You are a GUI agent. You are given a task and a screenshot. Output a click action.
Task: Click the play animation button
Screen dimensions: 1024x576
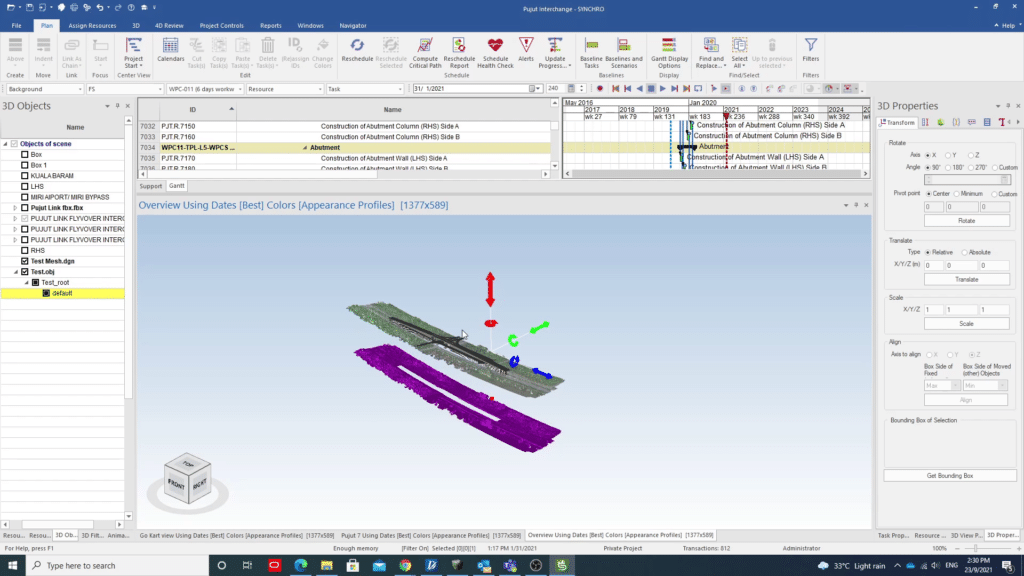pyautogui.click(x=662, y=89)
